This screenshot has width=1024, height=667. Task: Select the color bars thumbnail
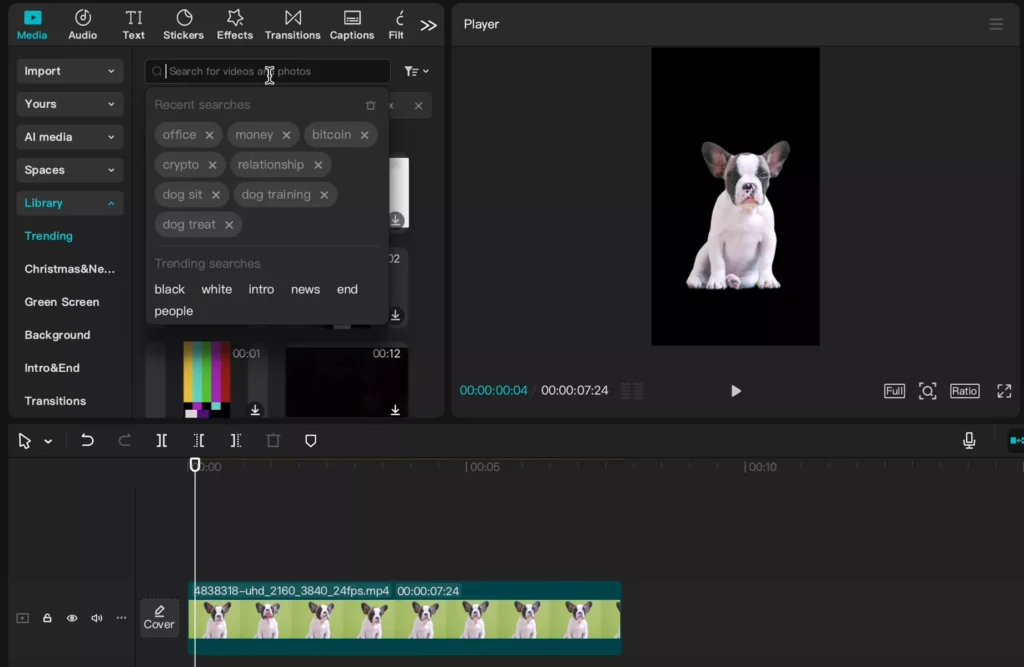tap(206, 380)
